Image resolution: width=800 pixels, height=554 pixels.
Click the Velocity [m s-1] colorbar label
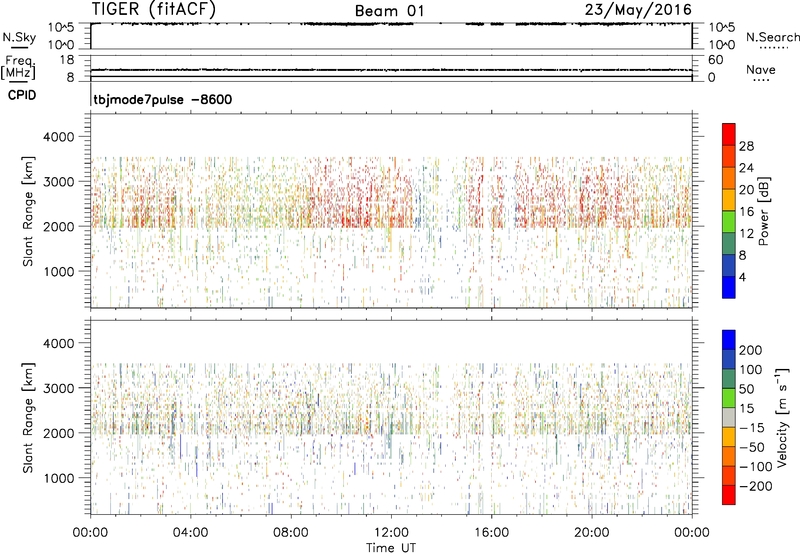(781, 417)
